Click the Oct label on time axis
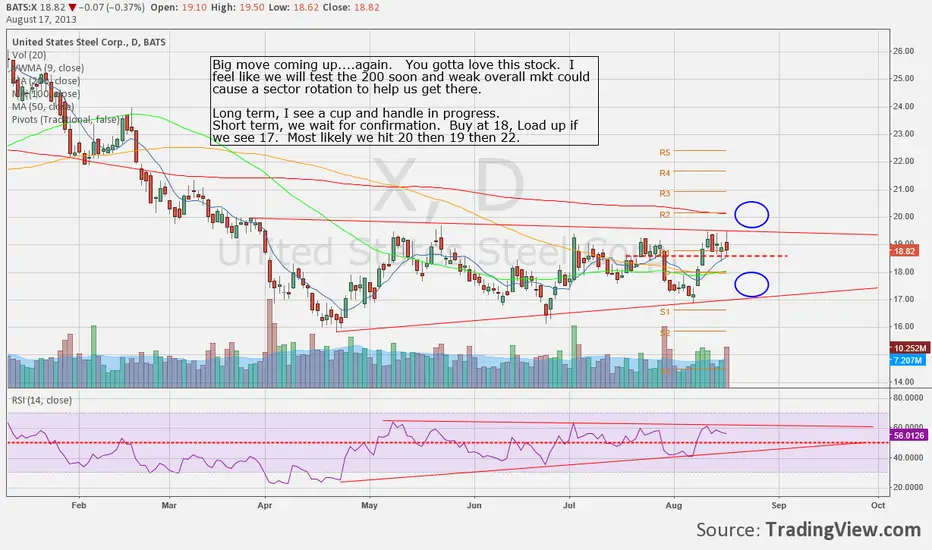932x550 pixels. click(878, 505)
